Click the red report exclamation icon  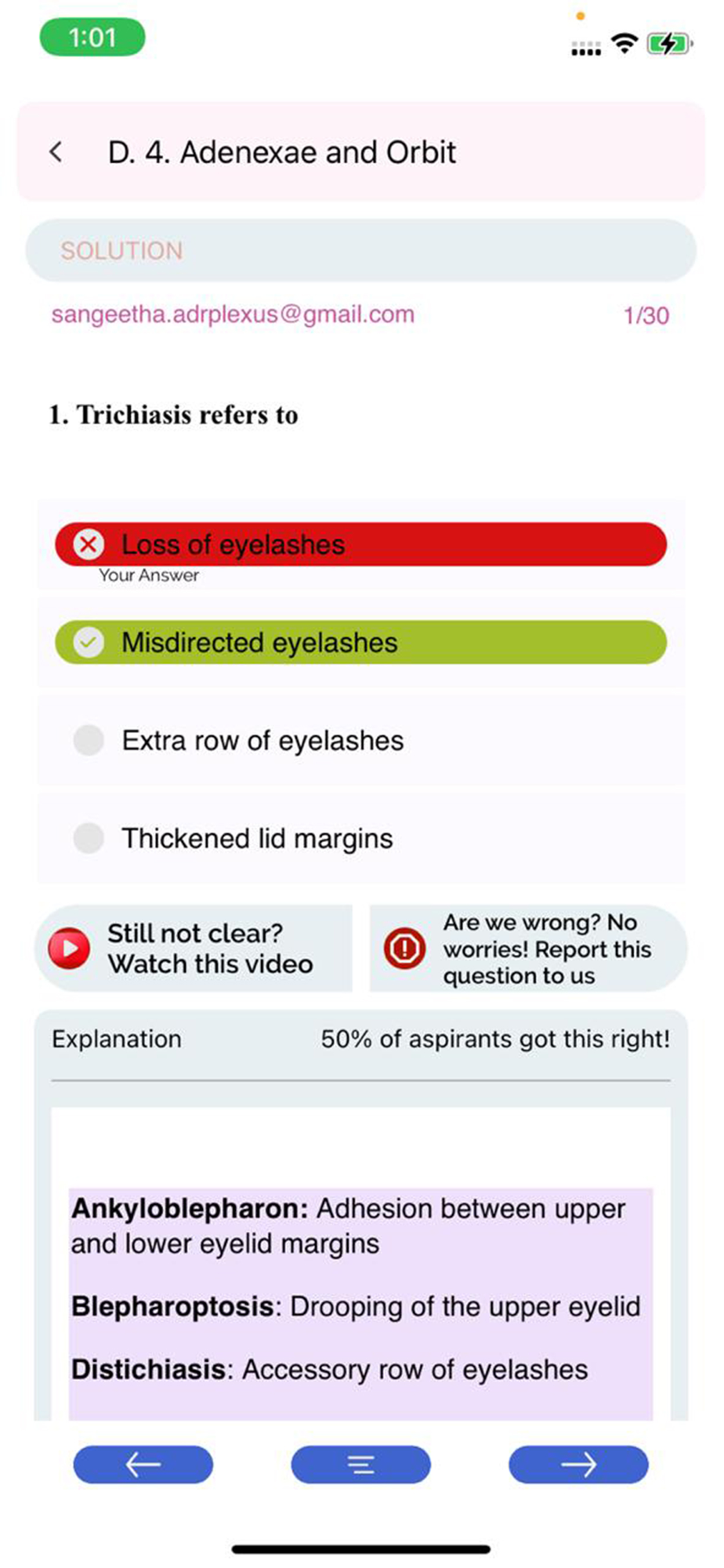(404, 948)
